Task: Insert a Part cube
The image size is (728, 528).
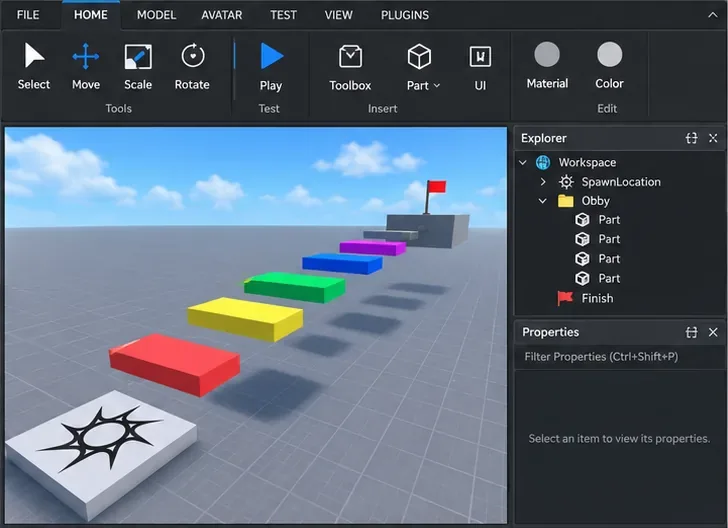Action: (x=419, y=57)
